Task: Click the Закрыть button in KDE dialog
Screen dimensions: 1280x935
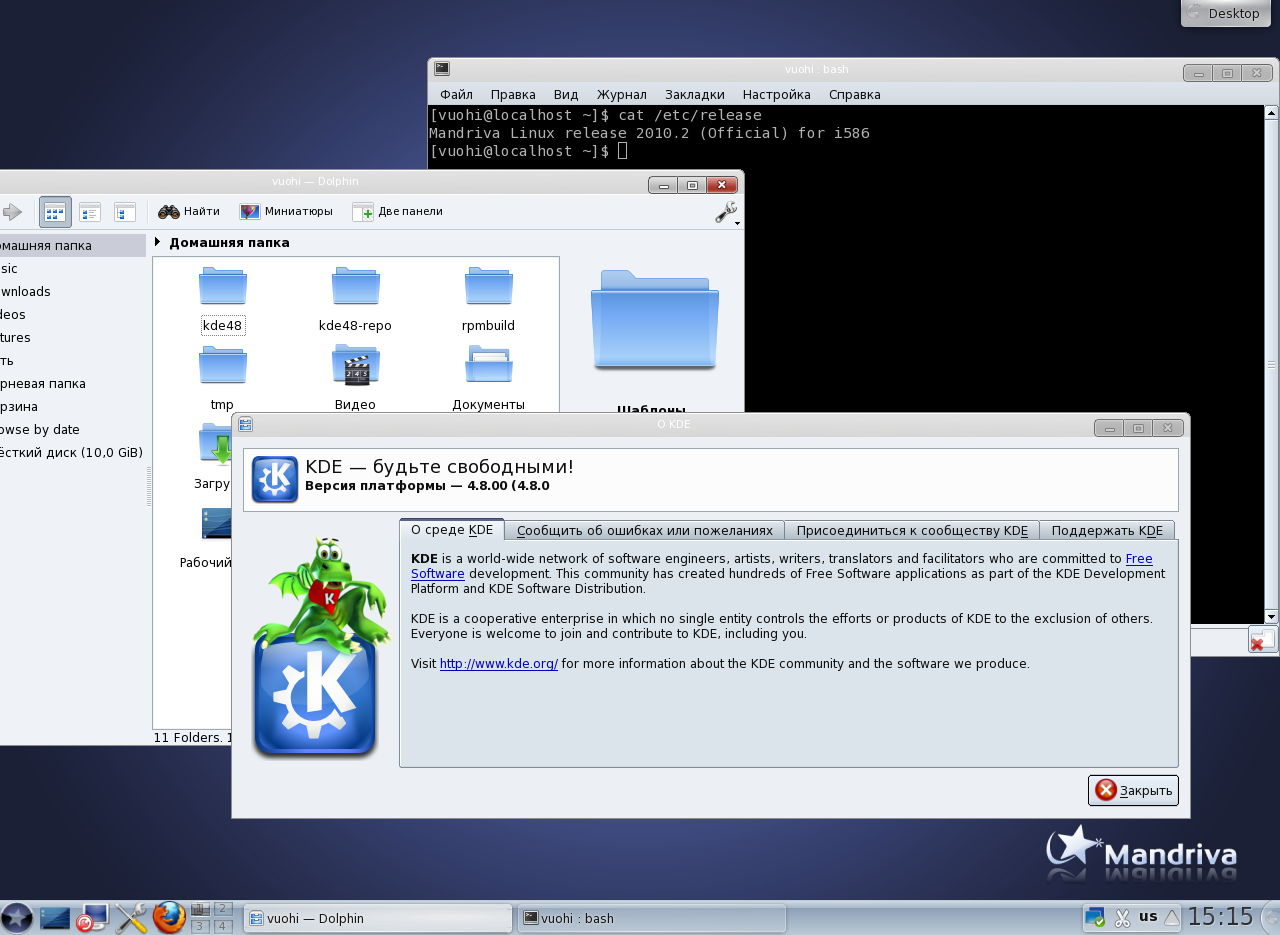Action: pyautogui.click(x=1133, y=790)
